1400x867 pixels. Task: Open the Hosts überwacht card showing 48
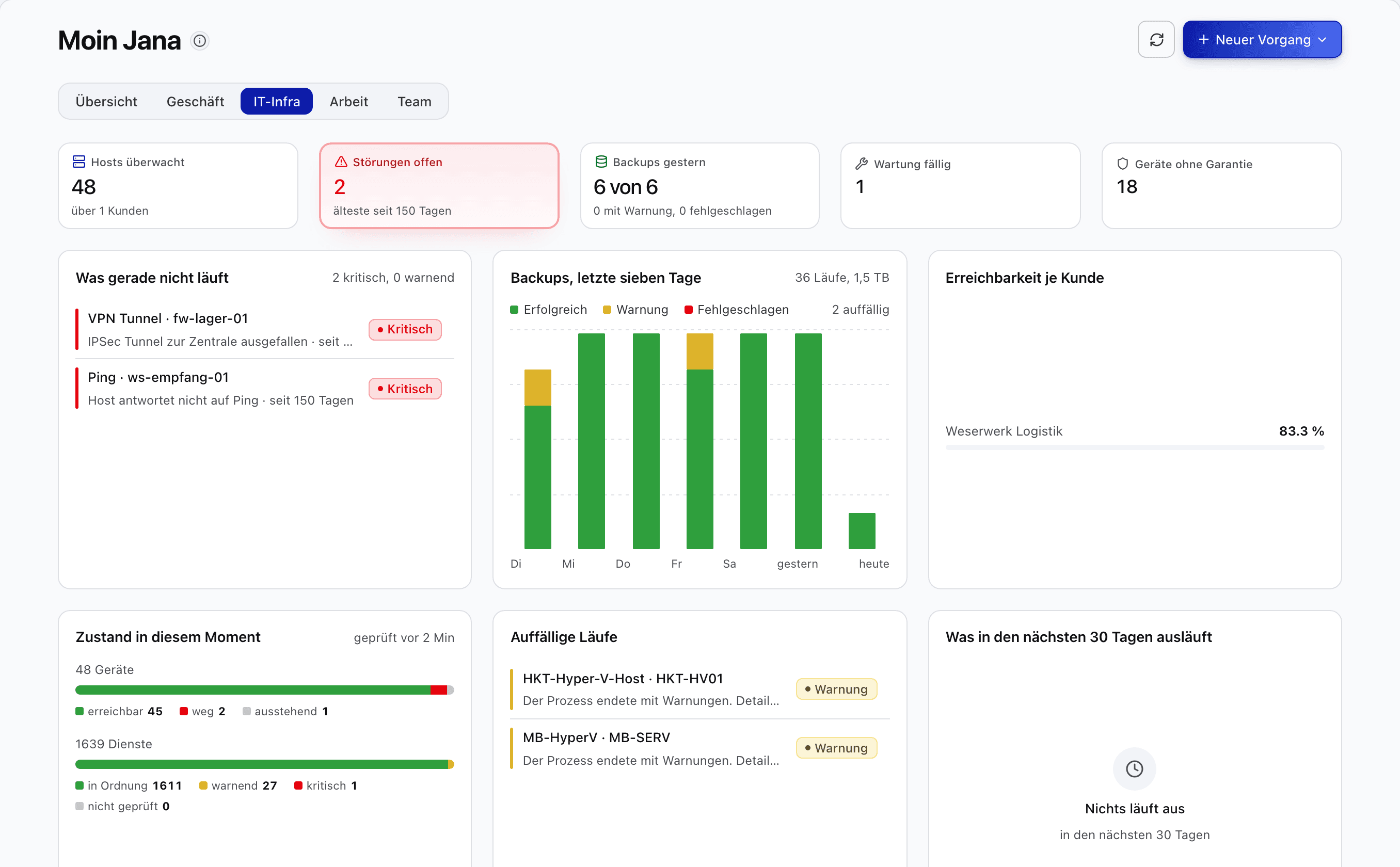(x=178, y=186)
